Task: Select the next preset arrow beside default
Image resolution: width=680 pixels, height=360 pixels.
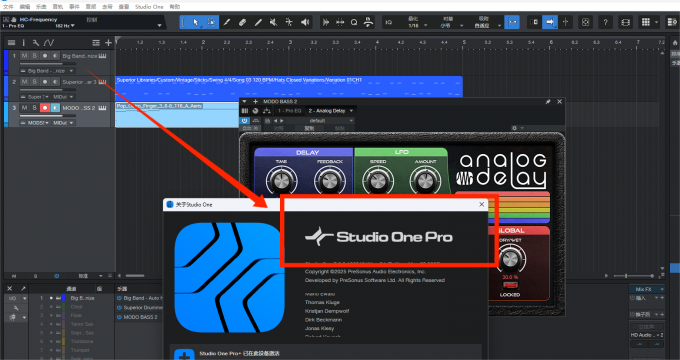Action: 282,121
